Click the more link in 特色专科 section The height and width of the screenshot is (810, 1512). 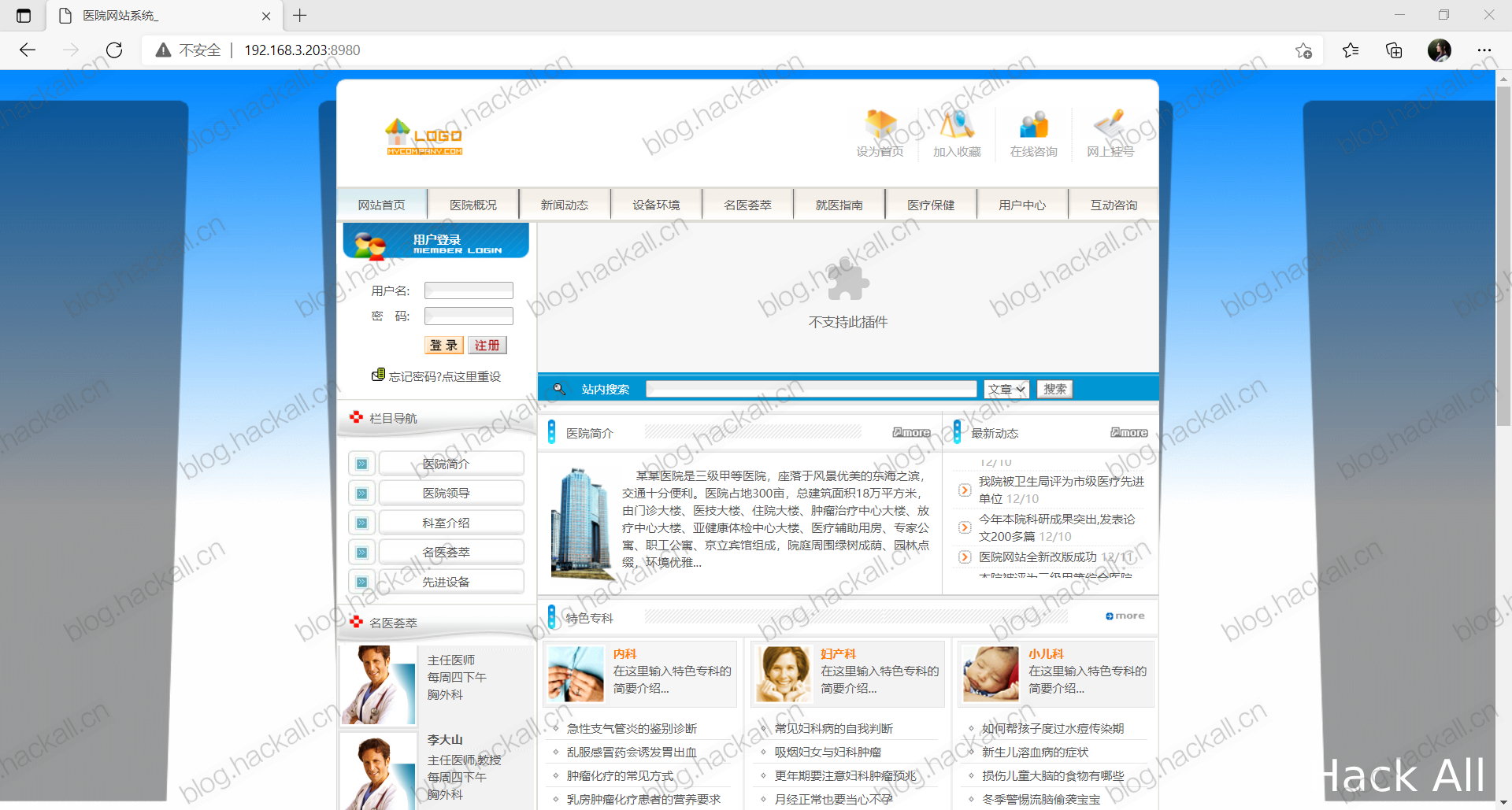1125,616
